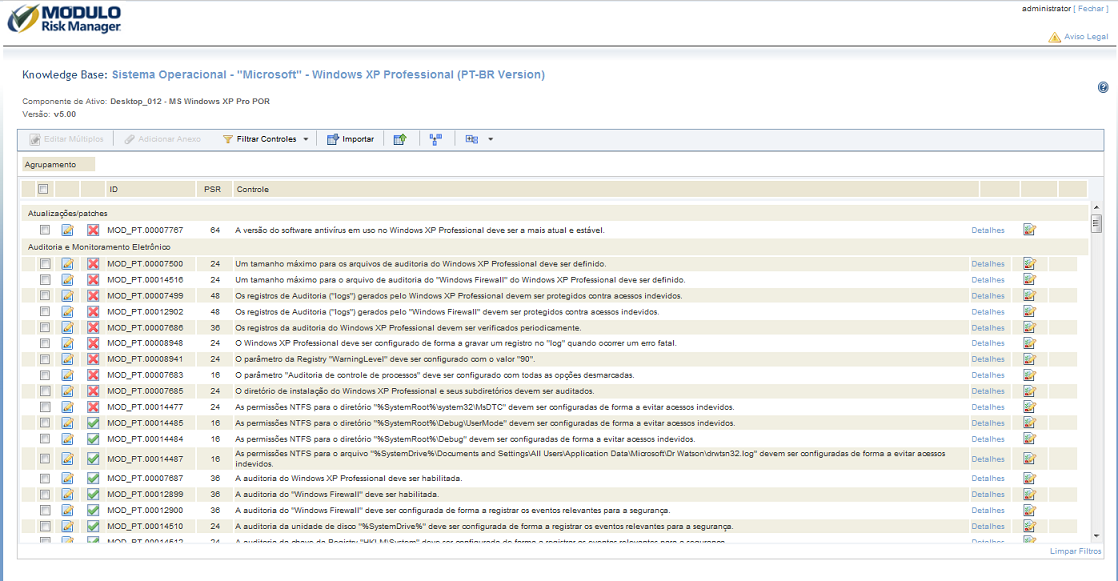Check the box for MOD_PT.00007499
This screenshot has width=1118, height=581.
pos(45,296)
